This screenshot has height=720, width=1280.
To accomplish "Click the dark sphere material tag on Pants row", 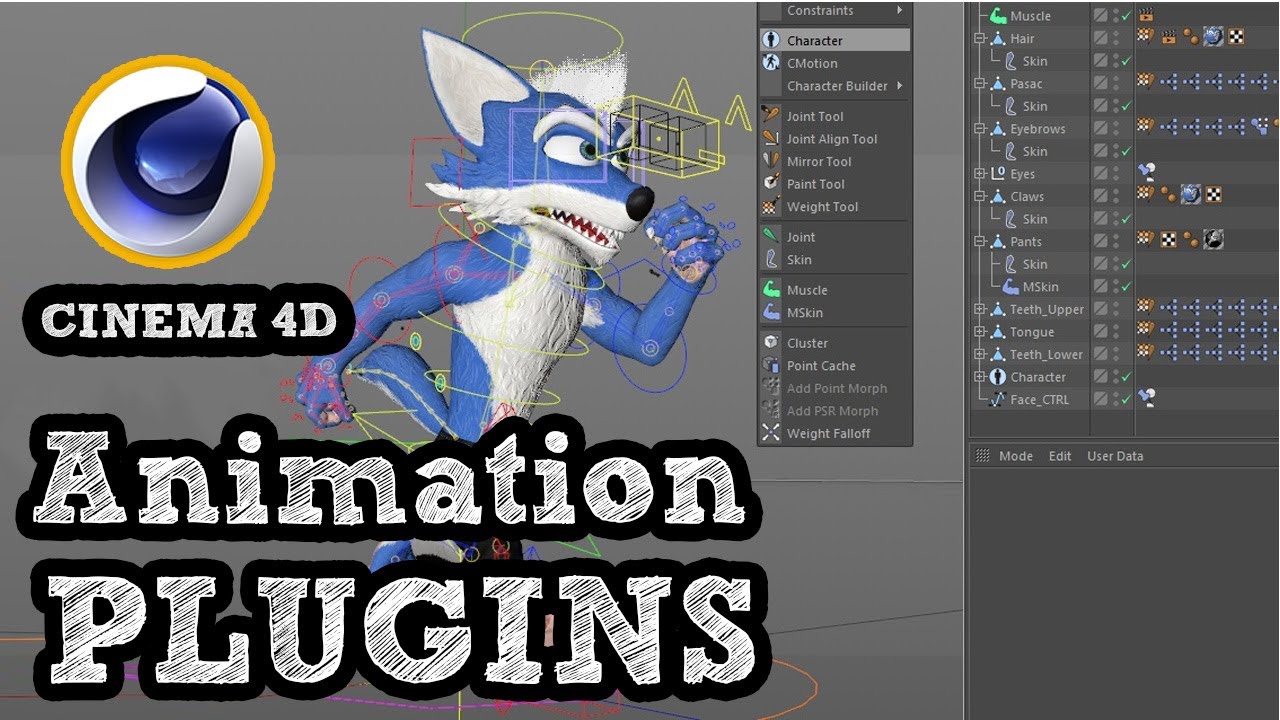I will pos(1213,240).
